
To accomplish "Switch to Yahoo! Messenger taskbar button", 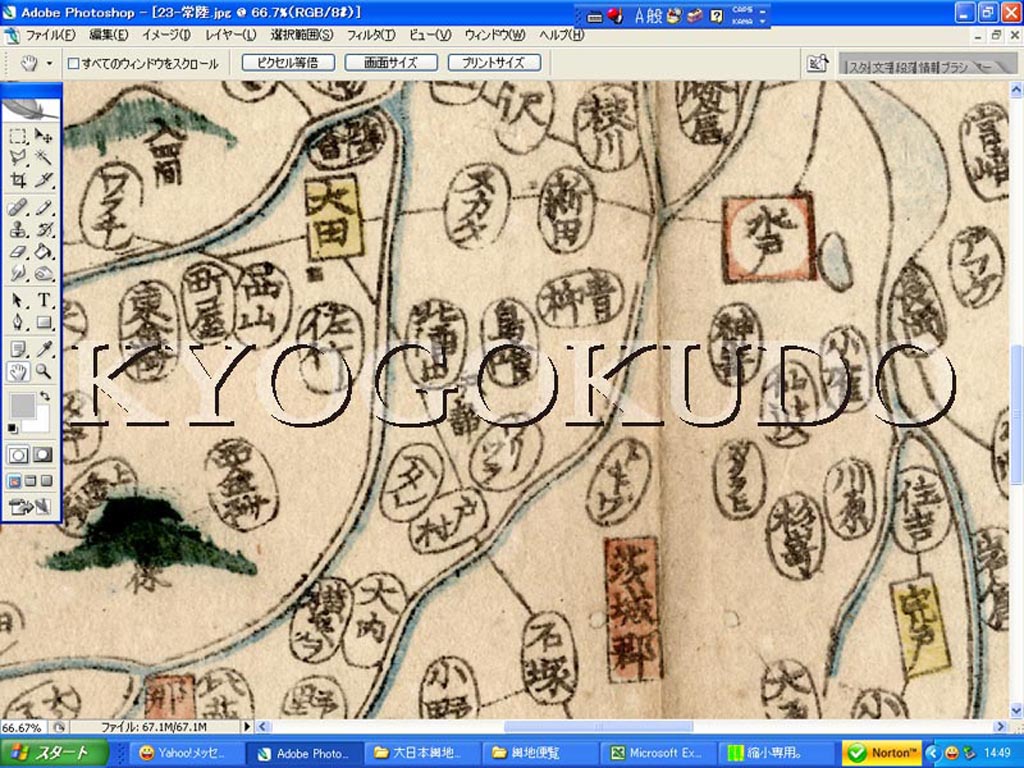I will [x=185, y=754].
